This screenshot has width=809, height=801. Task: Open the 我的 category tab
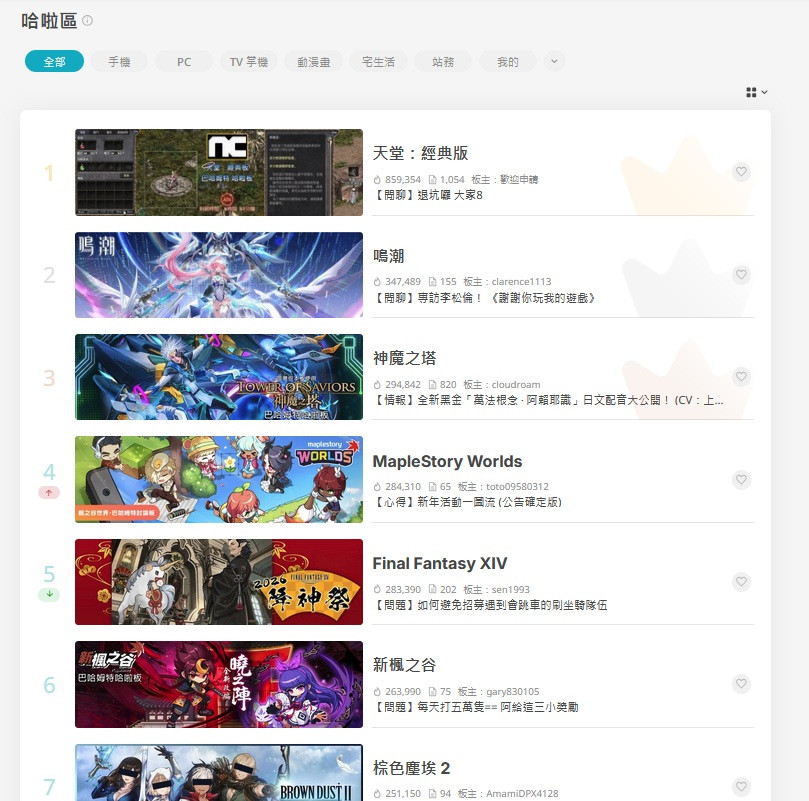508,61
